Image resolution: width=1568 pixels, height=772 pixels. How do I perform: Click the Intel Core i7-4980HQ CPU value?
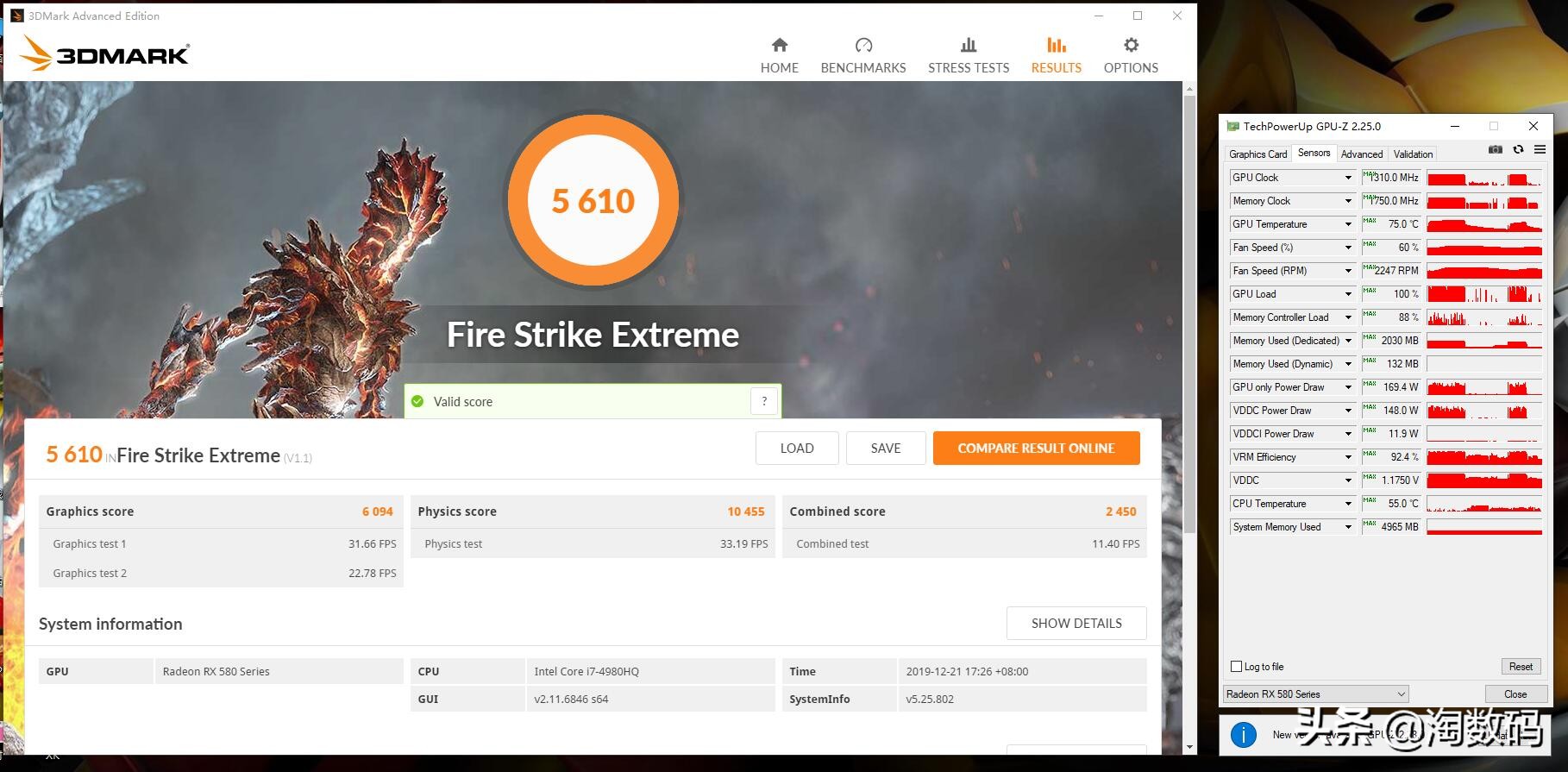point(586,671)
